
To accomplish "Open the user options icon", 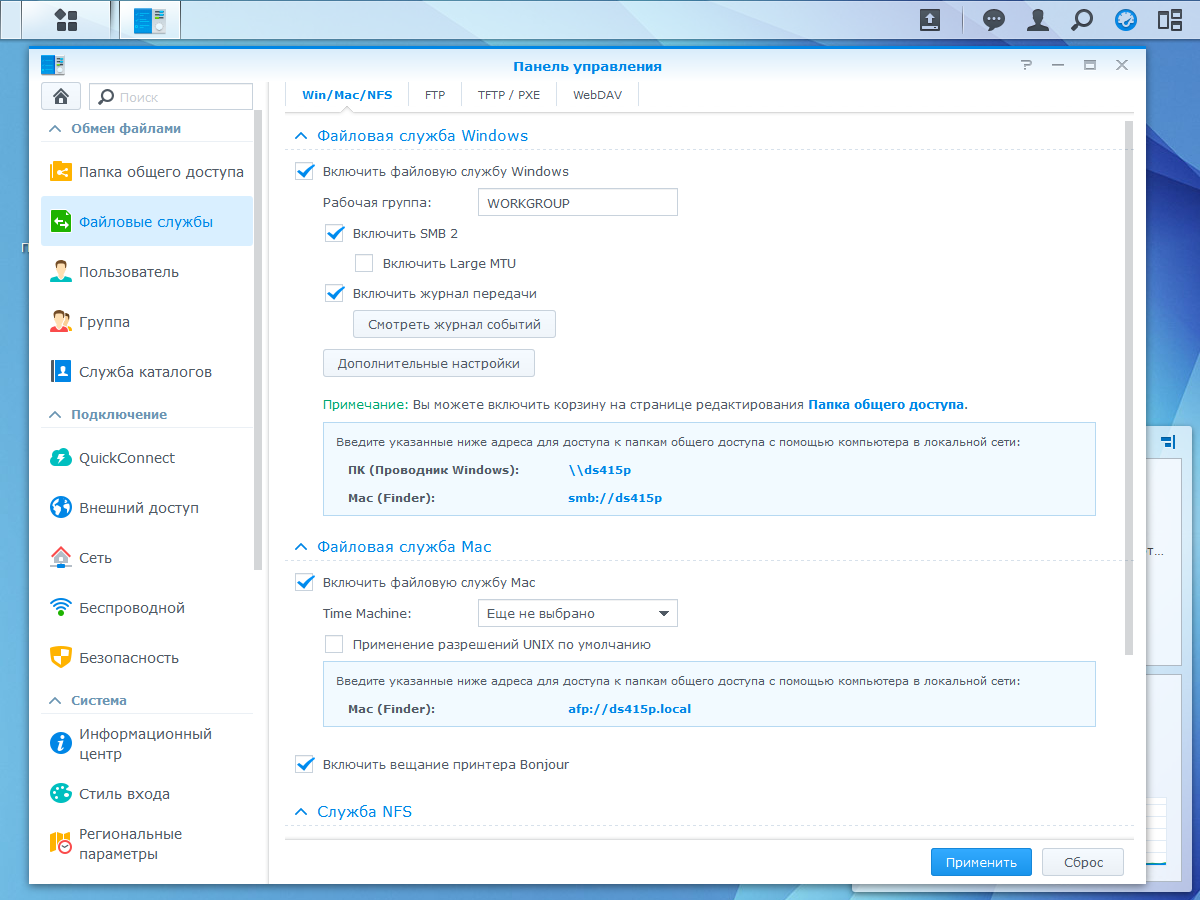I will tap(1038, 19).
